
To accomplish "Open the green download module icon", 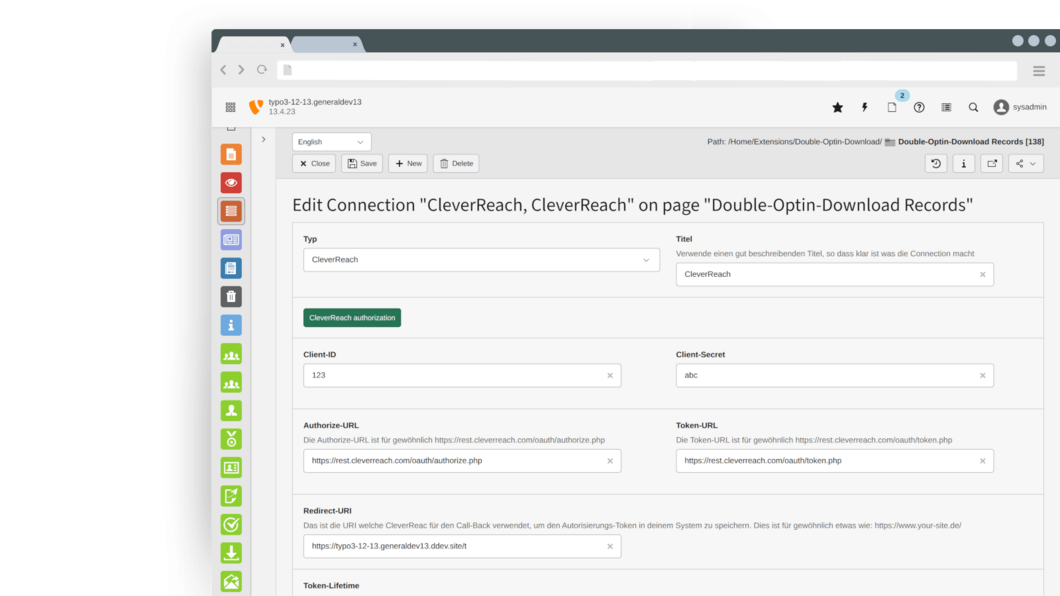I will (231, 552).
